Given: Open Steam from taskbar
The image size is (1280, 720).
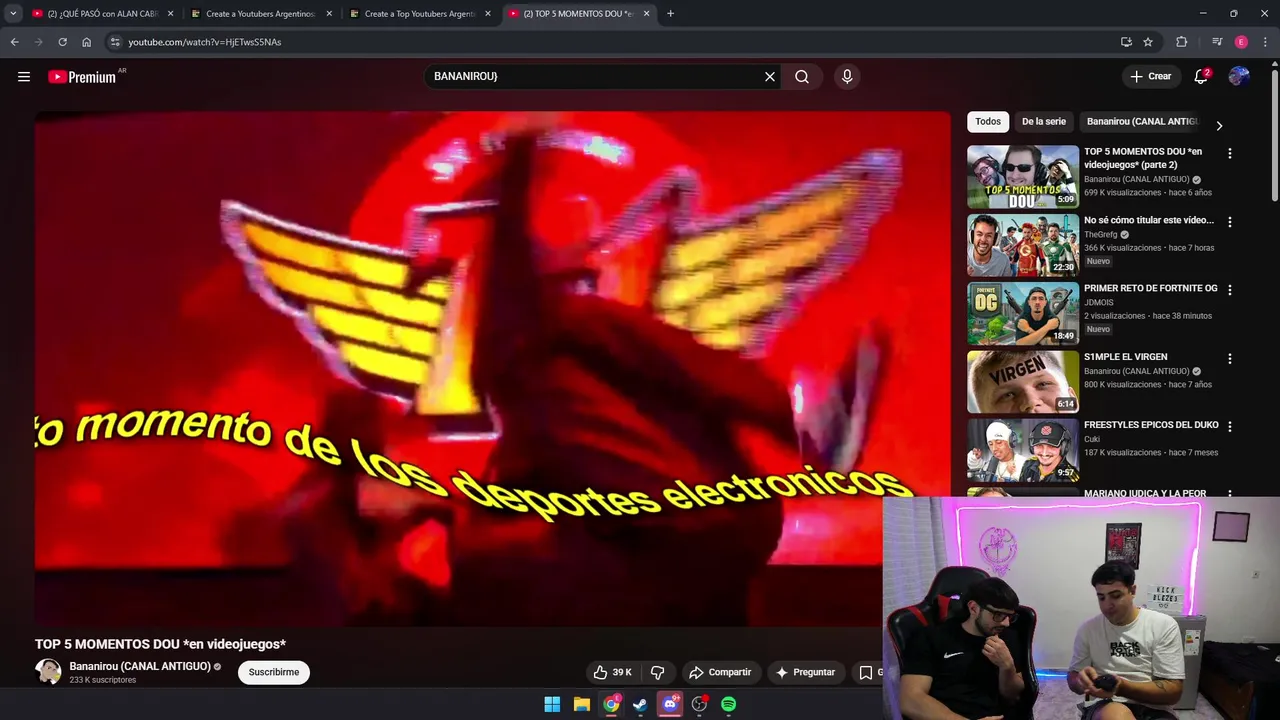Looking at the screenshot, I should [x=640, y=704].
